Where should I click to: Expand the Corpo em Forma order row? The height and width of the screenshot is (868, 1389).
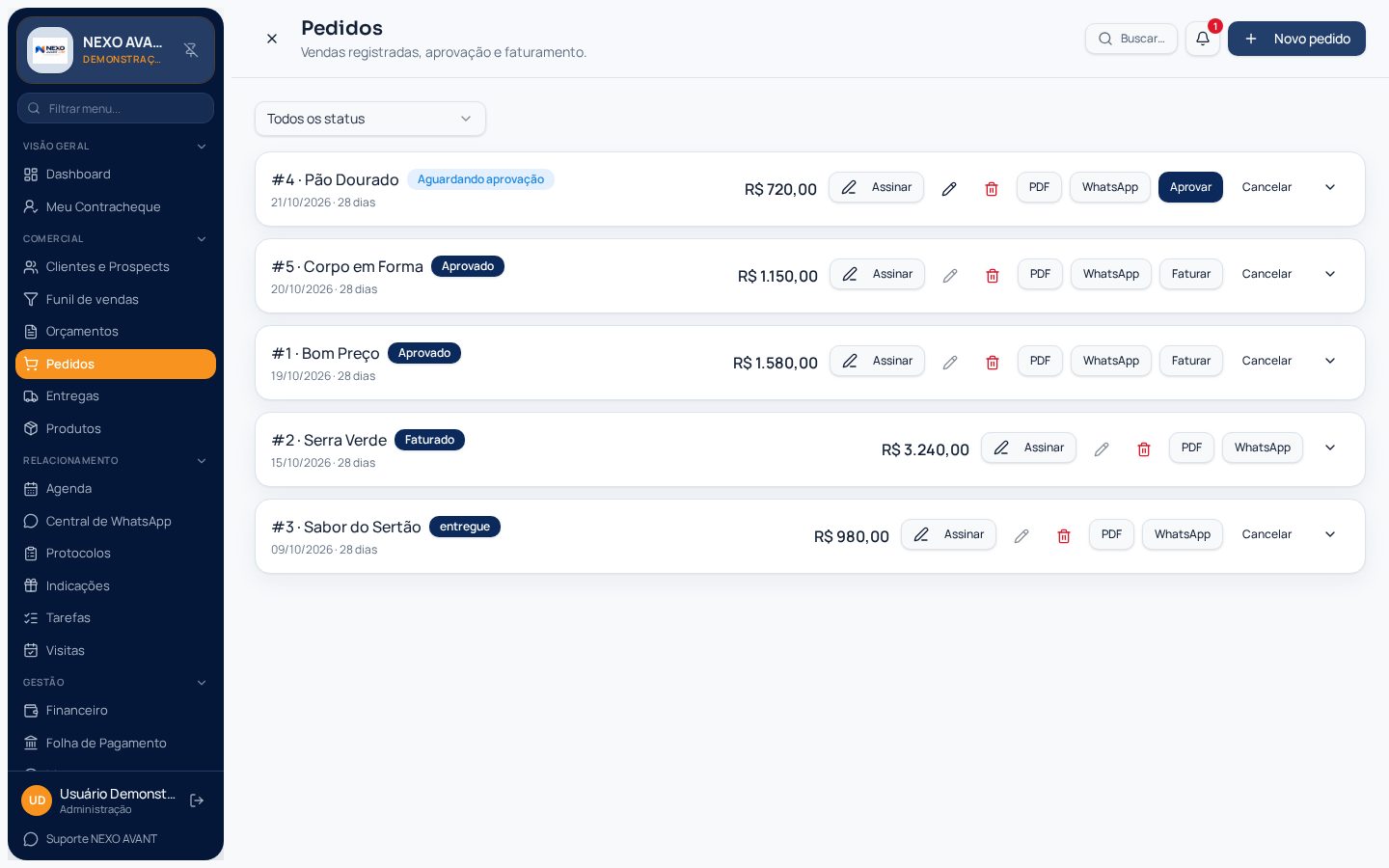coord(1330,274)
